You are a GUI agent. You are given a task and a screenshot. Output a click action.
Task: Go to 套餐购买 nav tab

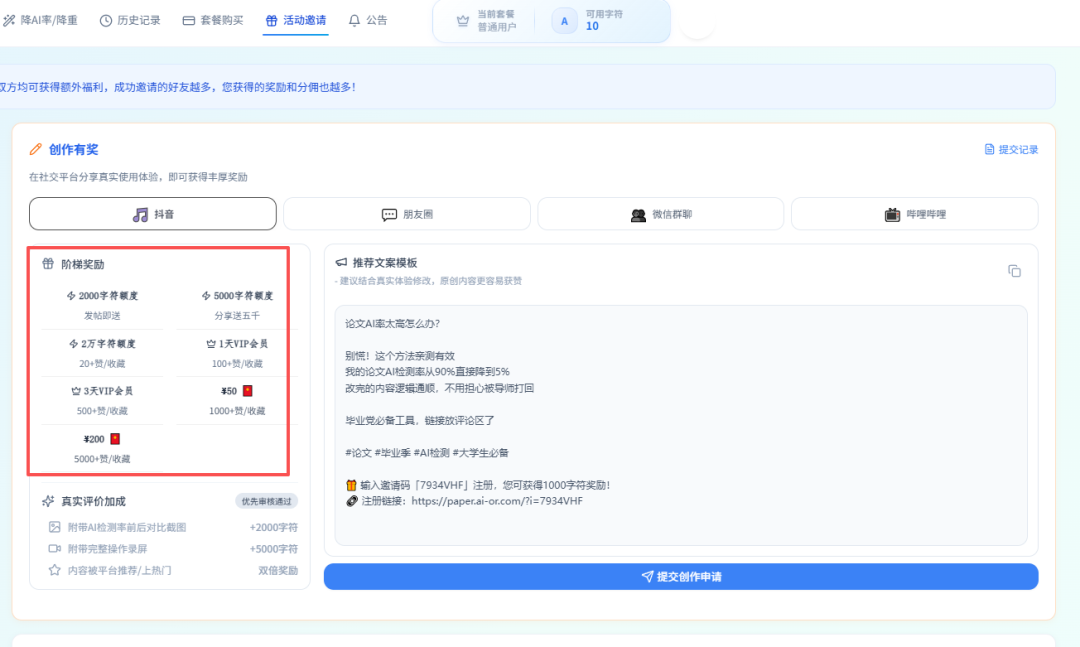[x=213, y=21]
